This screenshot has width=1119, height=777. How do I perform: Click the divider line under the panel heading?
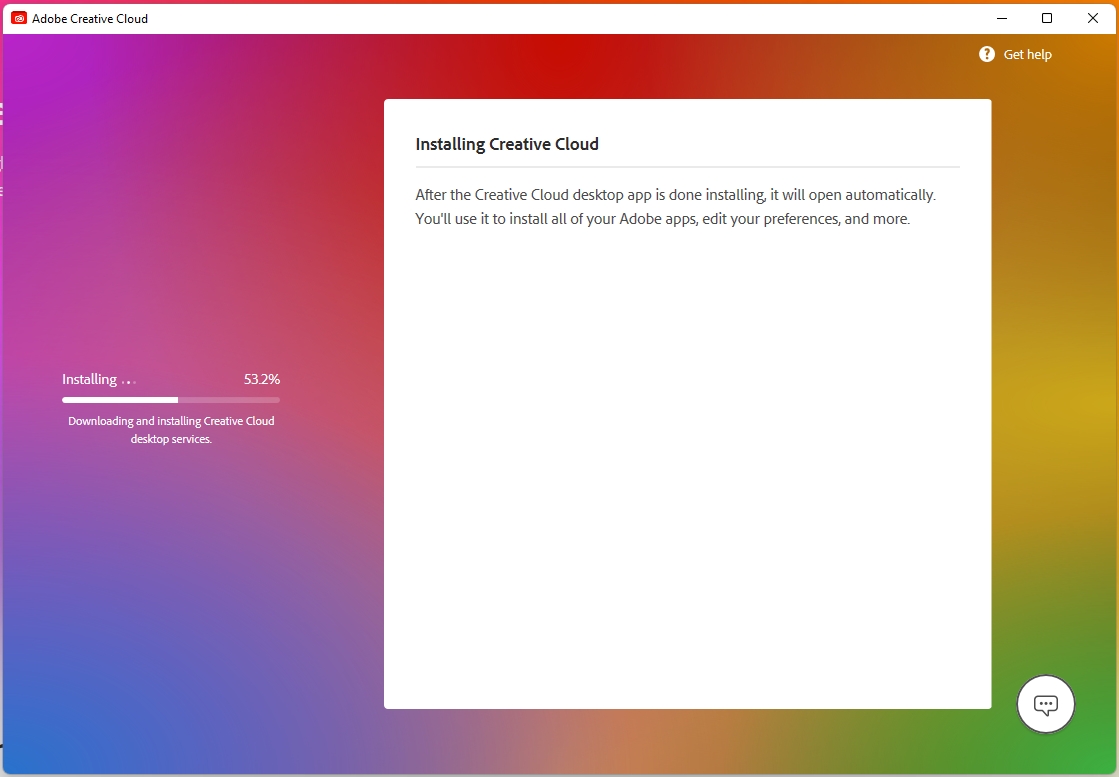coord(687,166)
